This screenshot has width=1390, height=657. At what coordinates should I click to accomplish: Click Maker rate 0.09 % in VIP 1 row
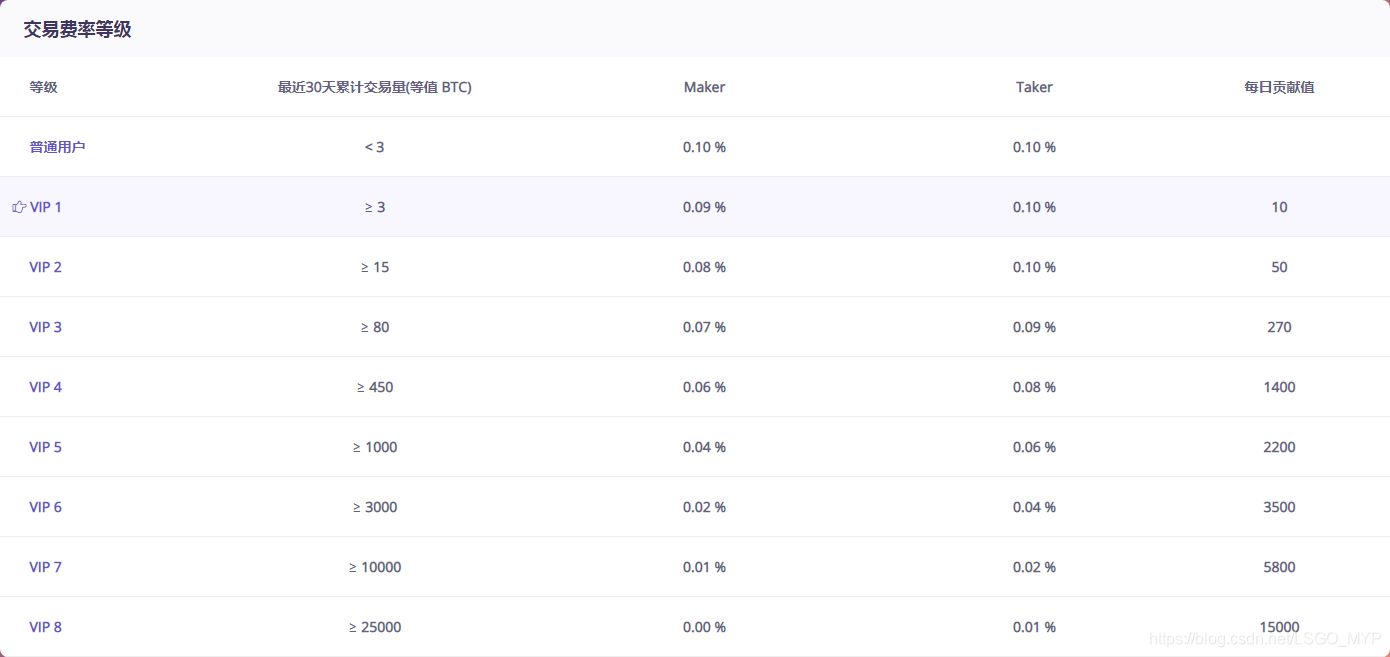click(704, 207)
